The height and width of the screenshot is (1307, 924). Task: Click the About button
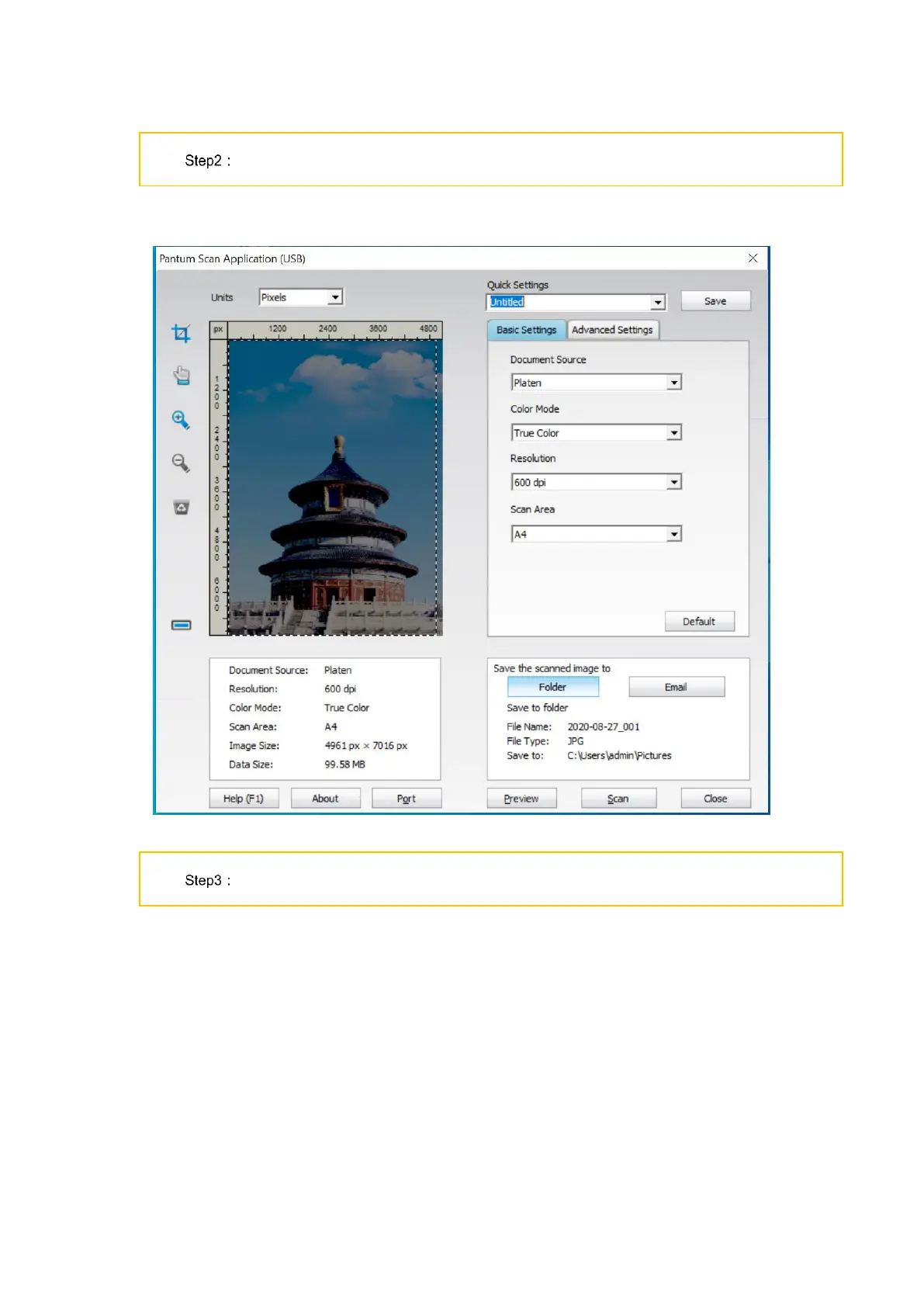click(325, 799)
